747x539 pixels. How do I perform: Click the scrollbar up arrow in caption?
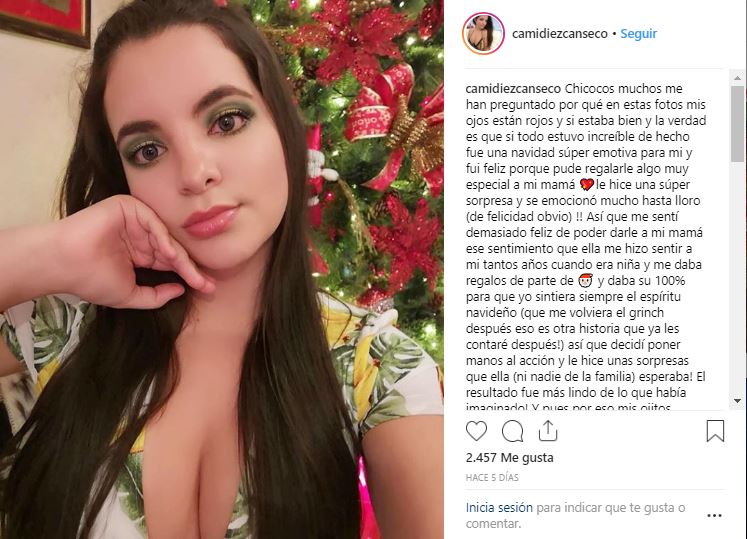coord(737,78)
